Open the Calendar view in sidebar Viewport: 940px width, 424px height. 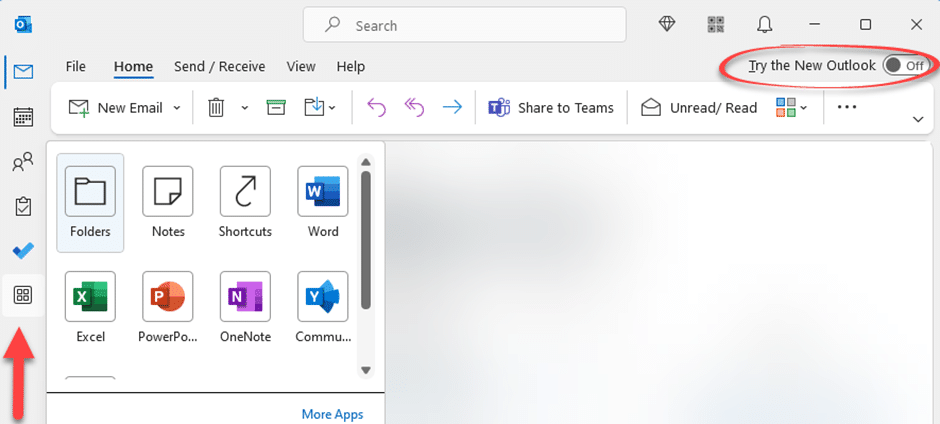point(22,117)
